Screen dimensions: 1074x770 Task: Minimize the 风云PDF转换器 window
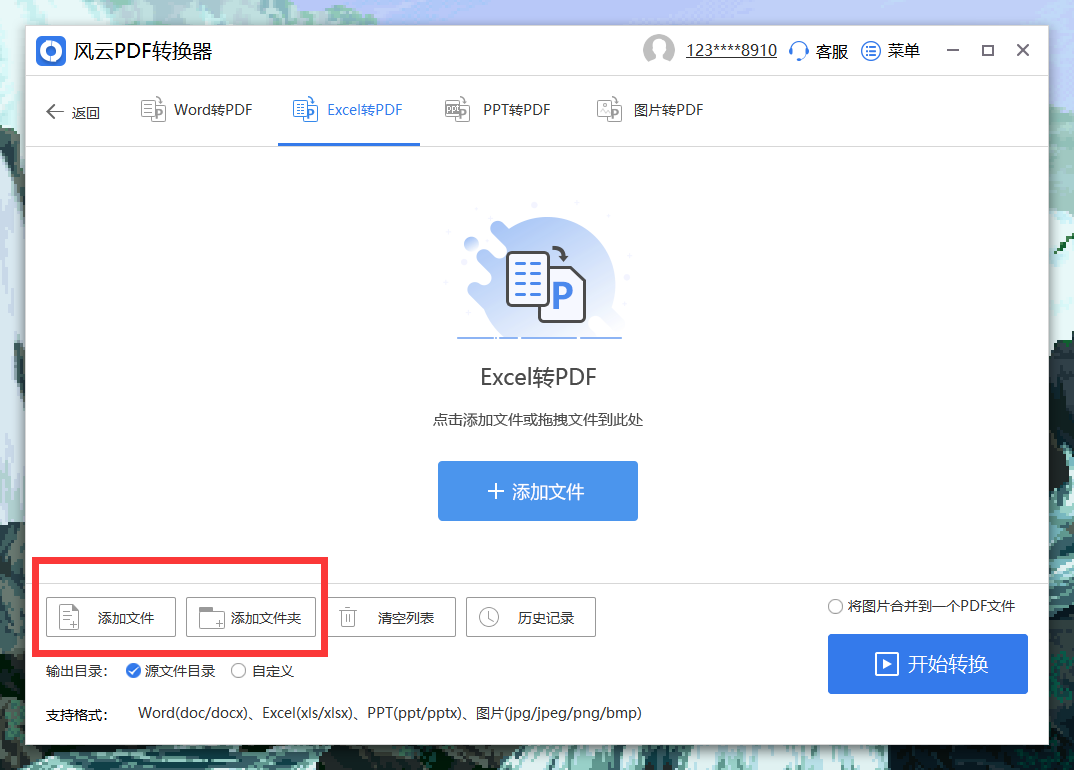(953, 51)
